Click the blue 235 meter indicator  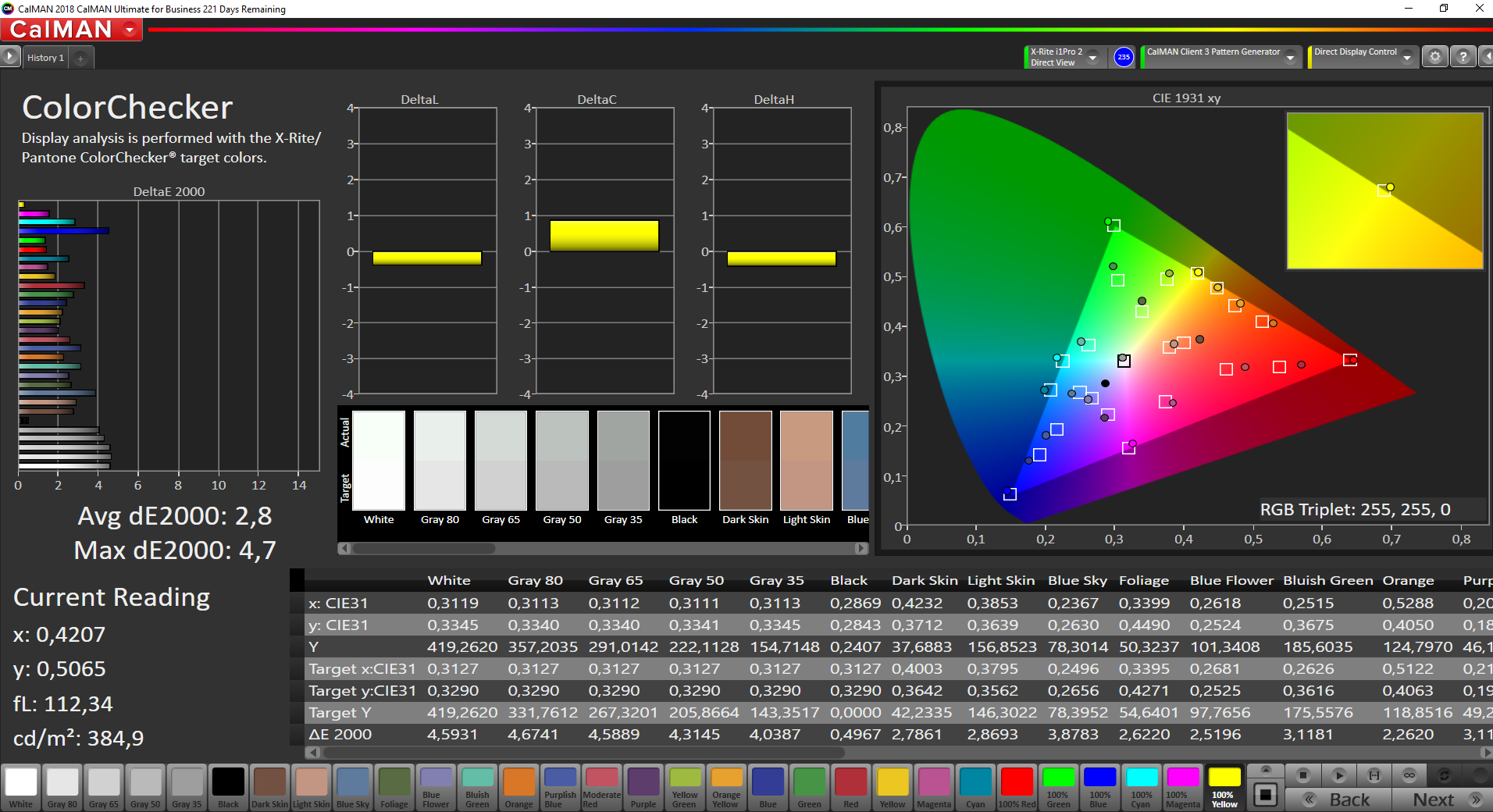coord(1123,57)
